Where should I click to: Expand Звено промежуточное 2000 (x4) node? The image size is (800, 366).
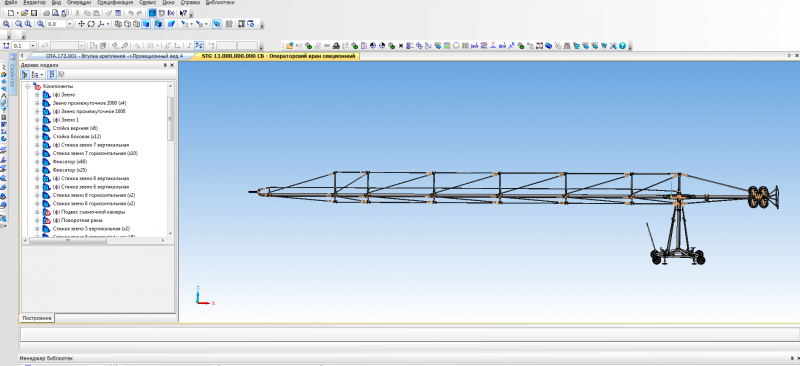coord(37,103)
